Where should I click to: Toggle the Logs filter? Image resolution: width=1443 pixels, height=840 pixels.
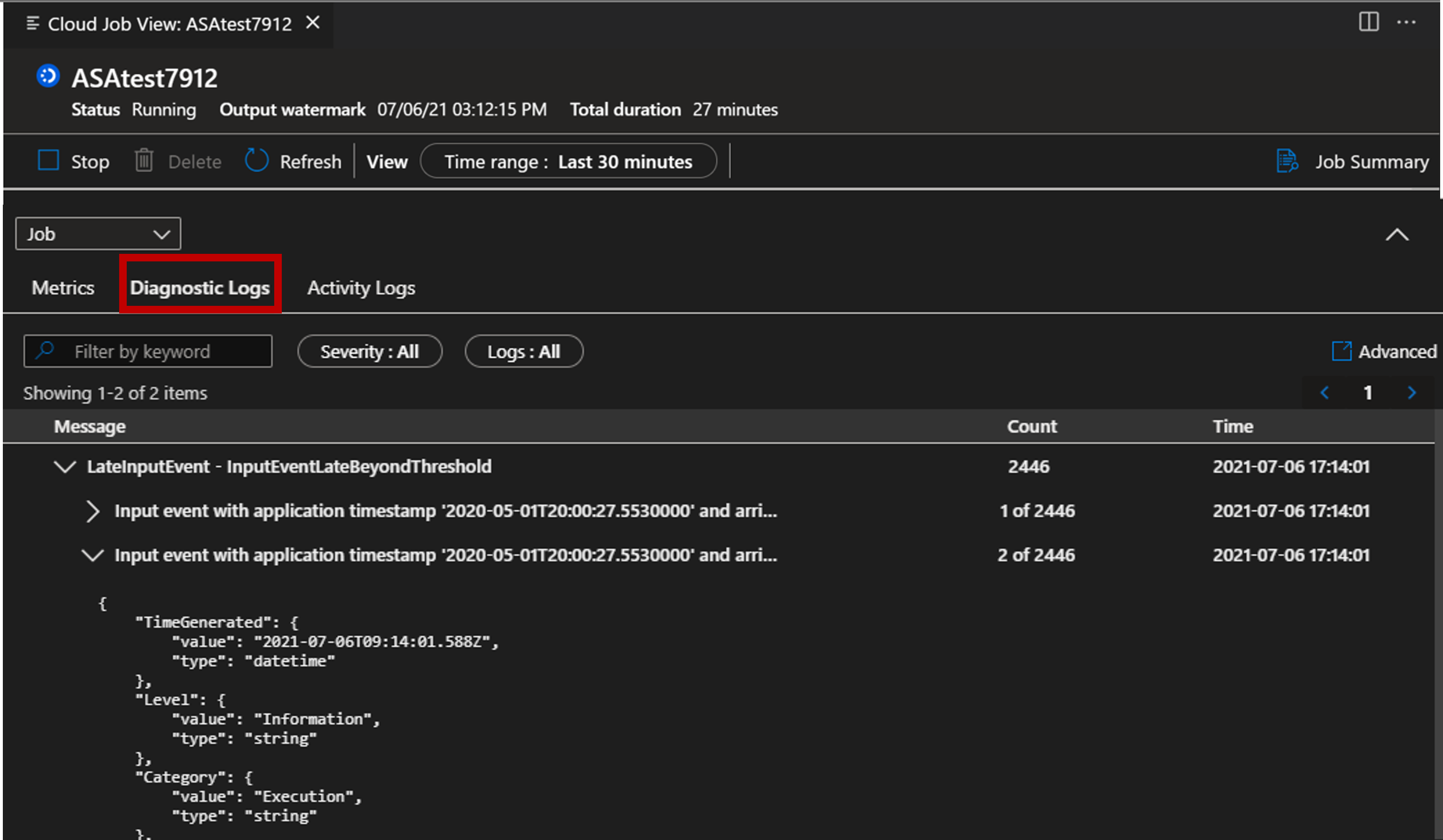click(524, 351)
